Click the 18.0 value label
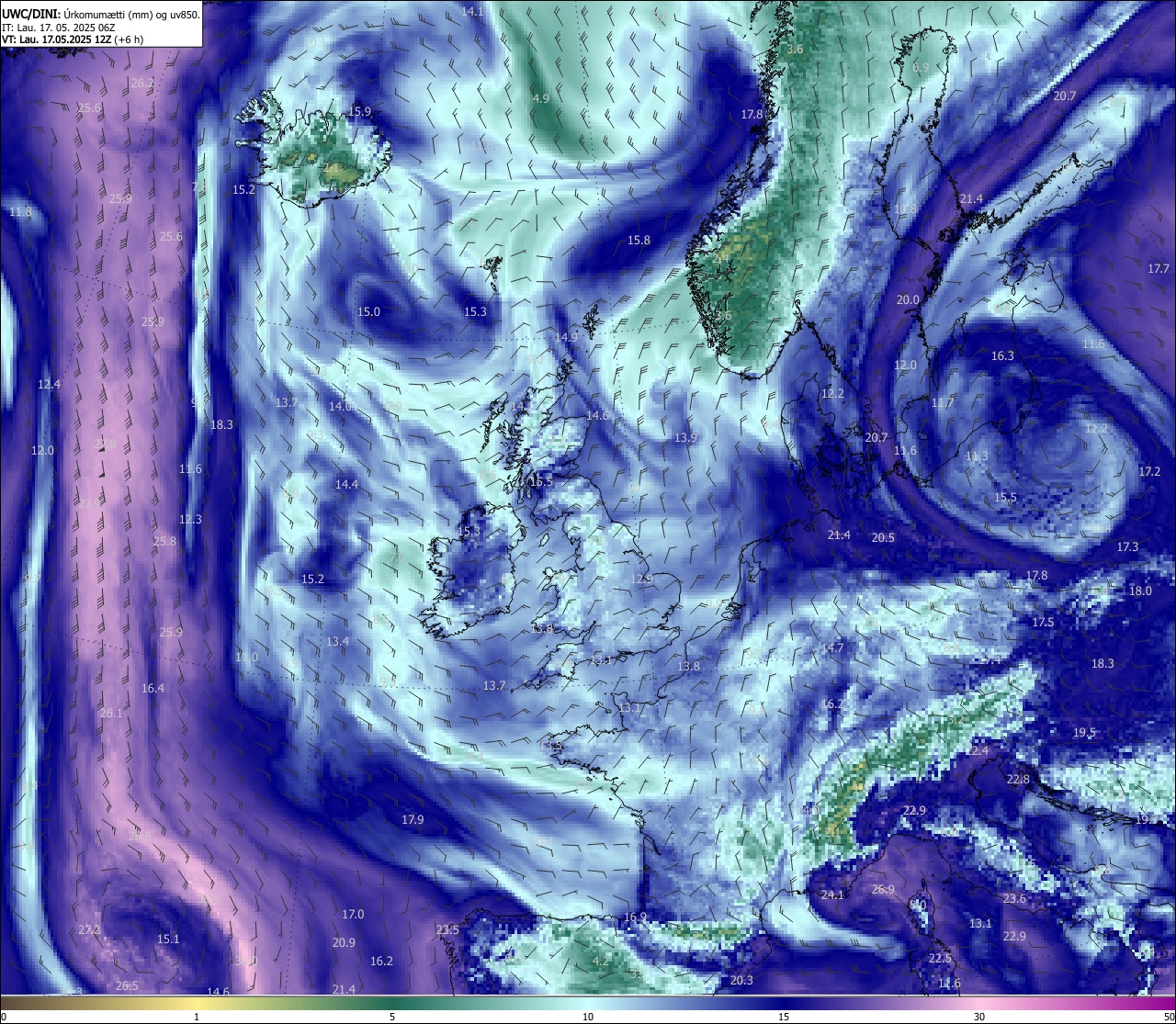The image size is (1176, 1024). 1140,591
